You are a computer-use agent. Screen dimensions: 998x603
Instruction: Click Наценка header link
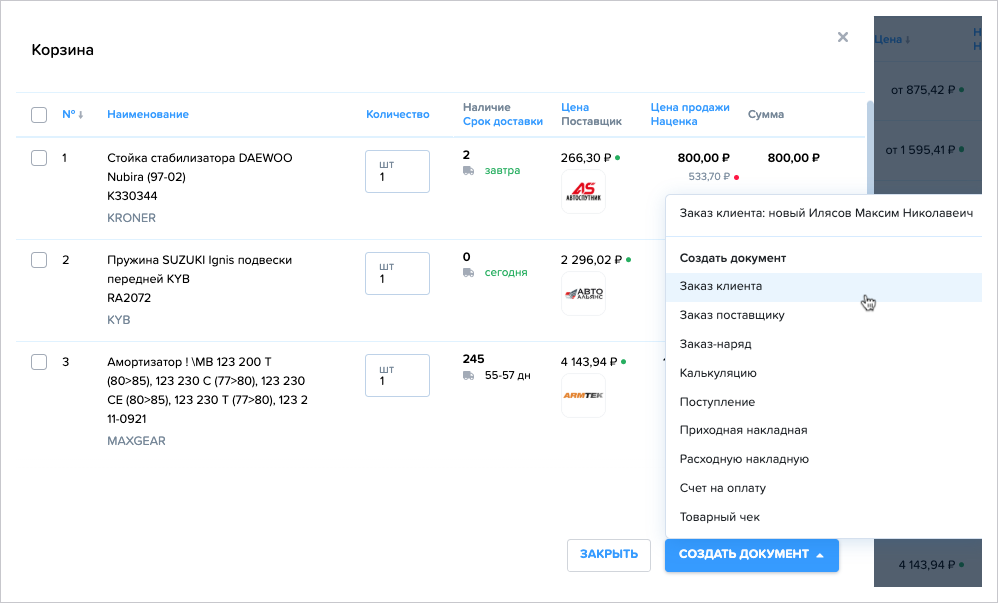(673, 122)
